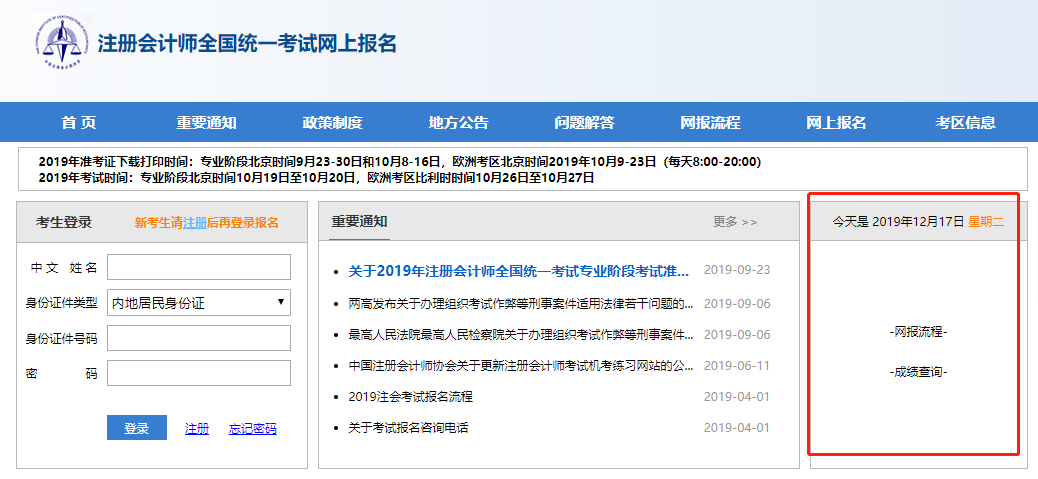Click into the 密码 input field

pos(198,373)
